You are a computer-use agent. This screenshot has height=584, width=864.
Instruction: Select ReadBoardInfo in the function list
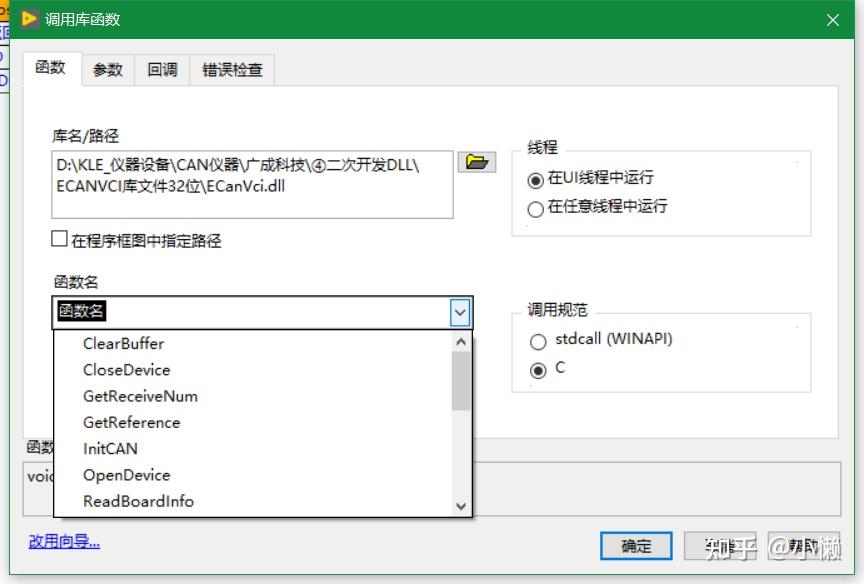coord(139,501)
